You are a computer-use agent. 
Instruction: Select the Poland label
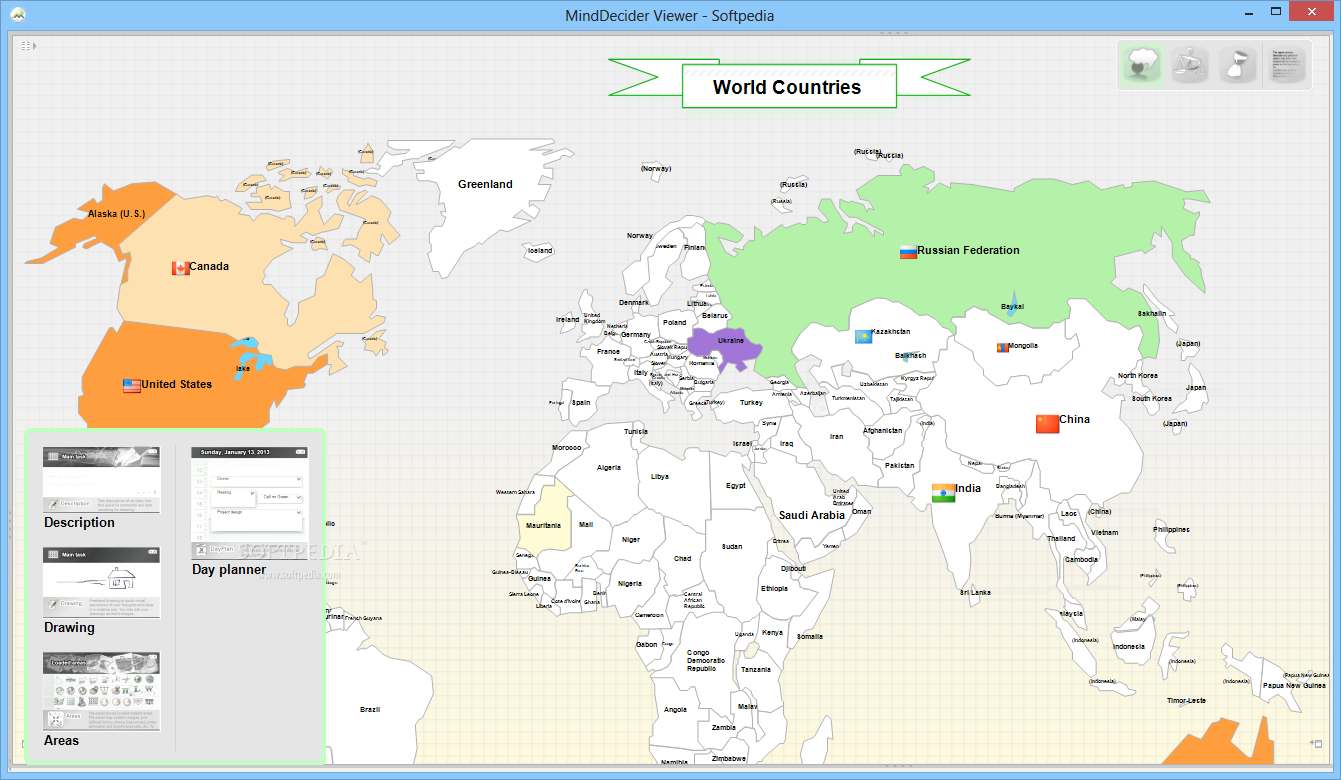[x=675, y=322]
